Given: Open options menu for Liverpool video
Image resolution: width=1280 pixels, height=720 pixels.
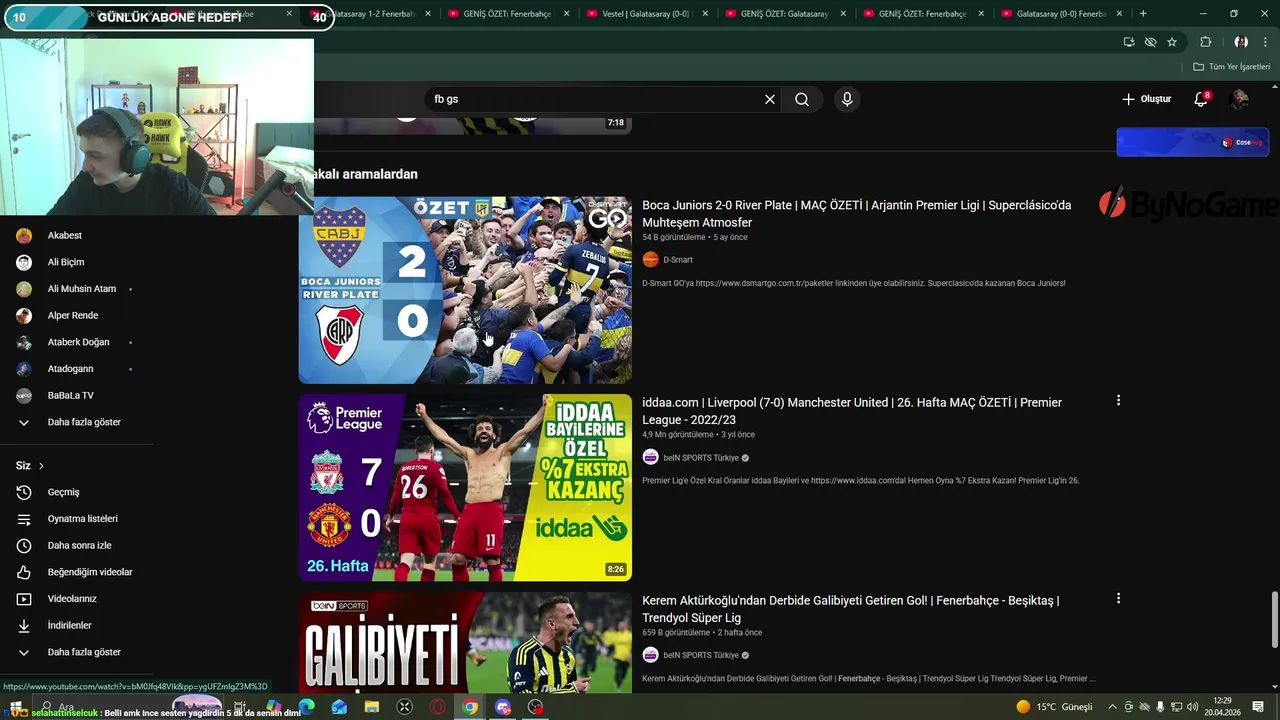Looking at the screenshot, I should [x=1118, y=400].
